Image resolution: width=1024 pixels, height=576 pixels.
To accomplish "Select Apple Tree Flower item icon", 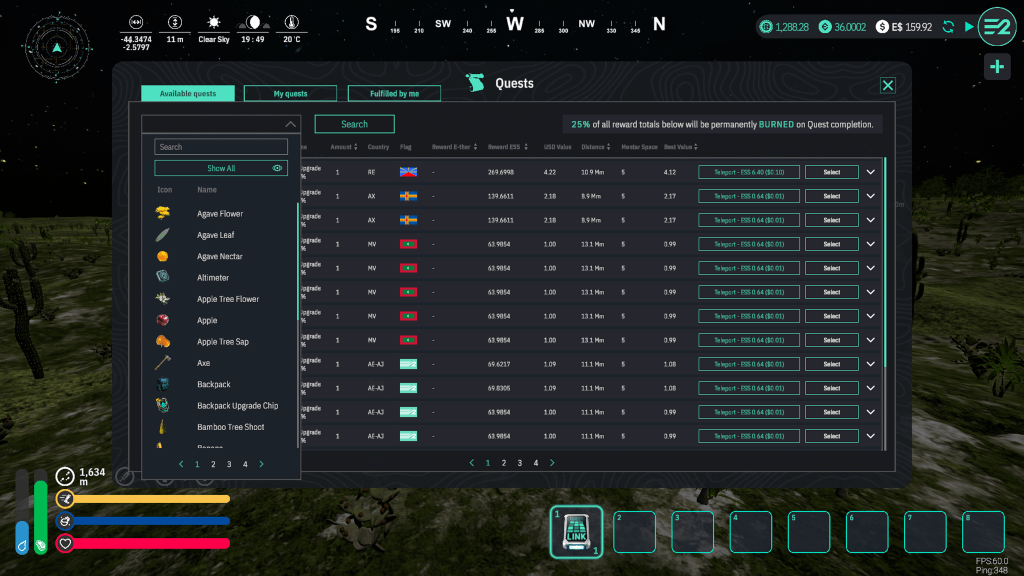I will pyautogui.click(x=163, y=298).
